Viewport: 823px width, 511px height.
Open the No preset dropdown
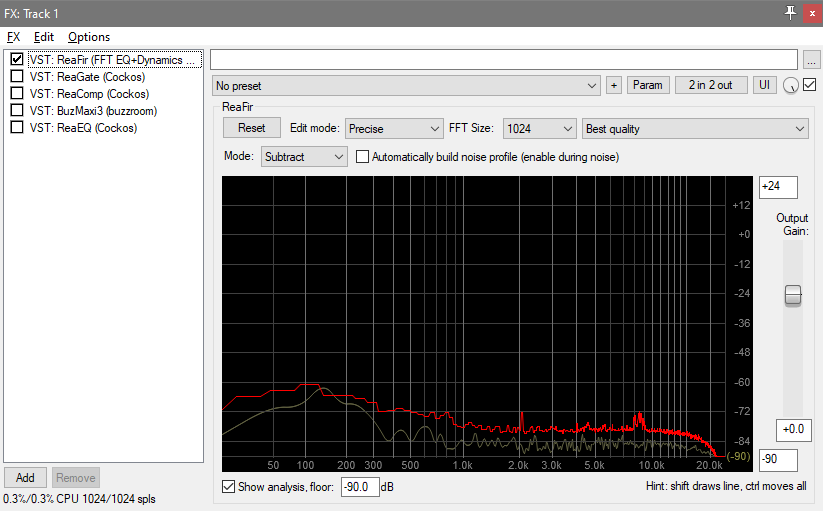point(405,85)
